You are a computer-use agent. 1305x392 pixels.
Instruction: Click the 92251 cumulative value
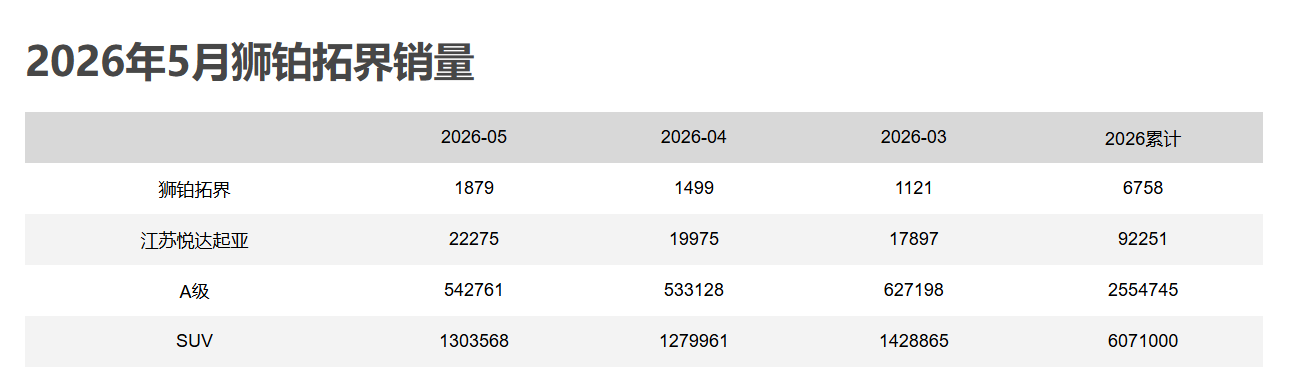[1143, 239]
